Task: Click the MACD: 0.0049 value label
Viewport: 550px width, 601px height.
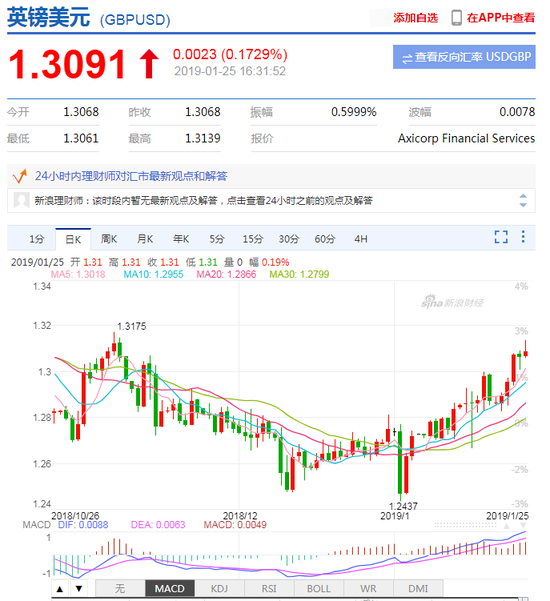Action: 235,525
